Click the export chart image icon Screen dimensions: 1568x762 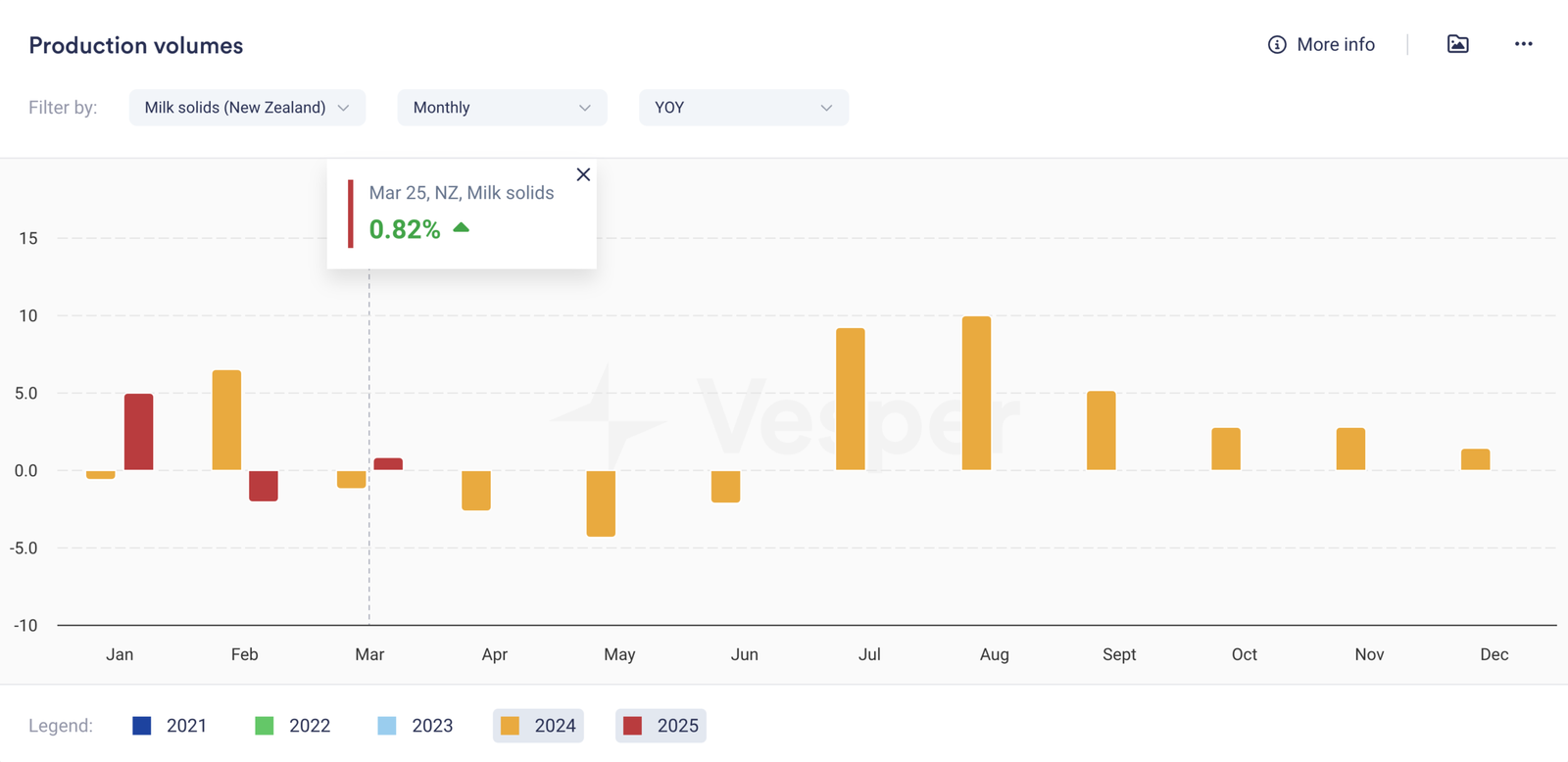click(1457, 44)
